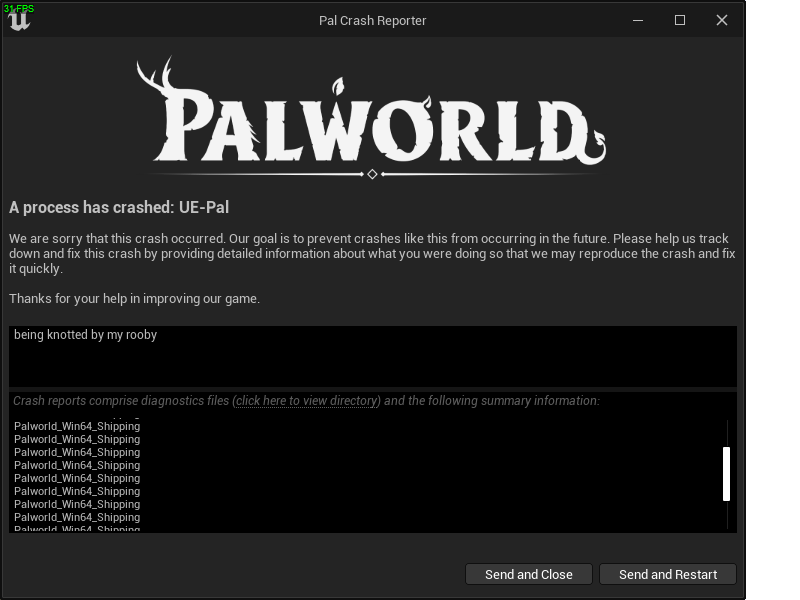
Task: Click the scrollbar track below the thumb
Action: pyautogui.click(x=727, y=515)
